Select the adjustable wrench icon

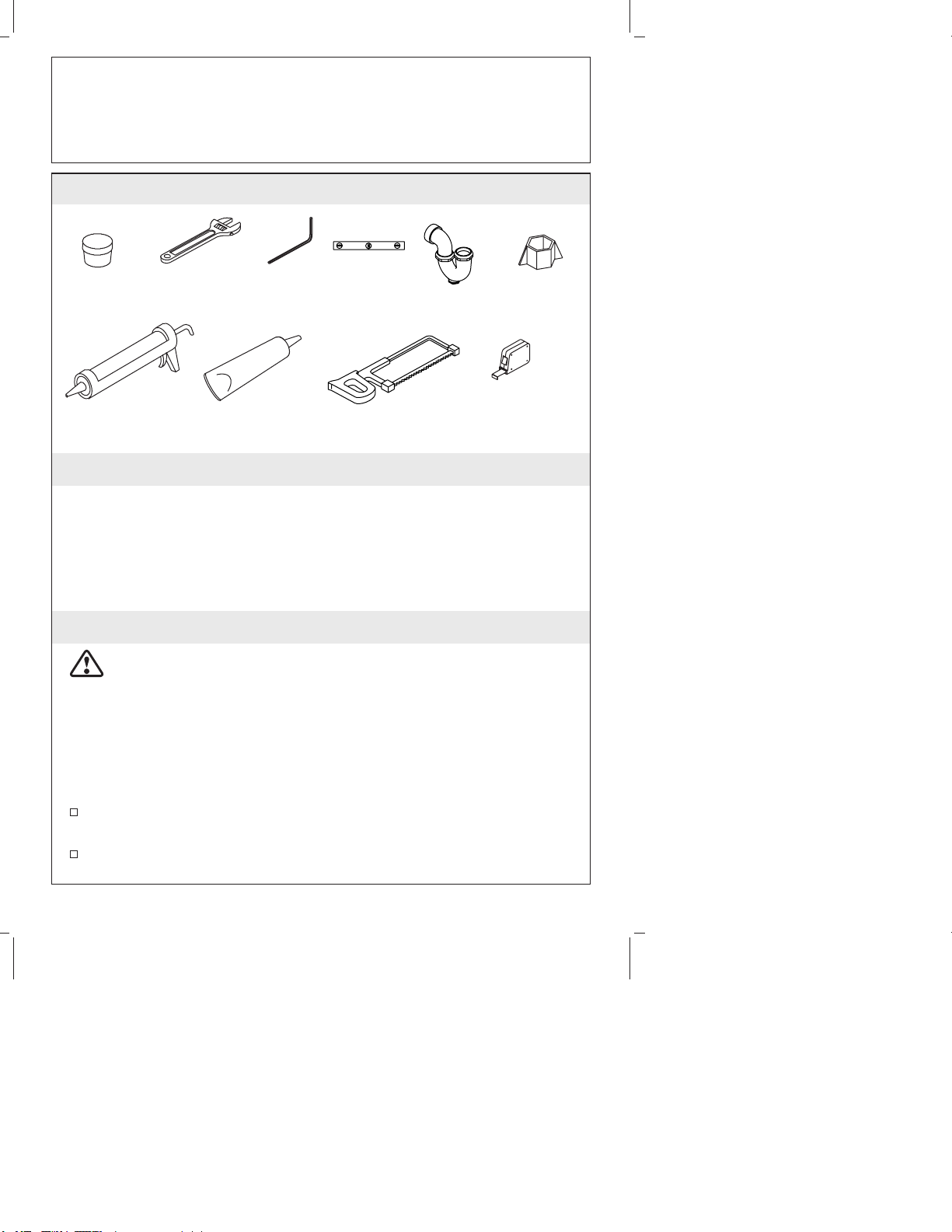201,242
